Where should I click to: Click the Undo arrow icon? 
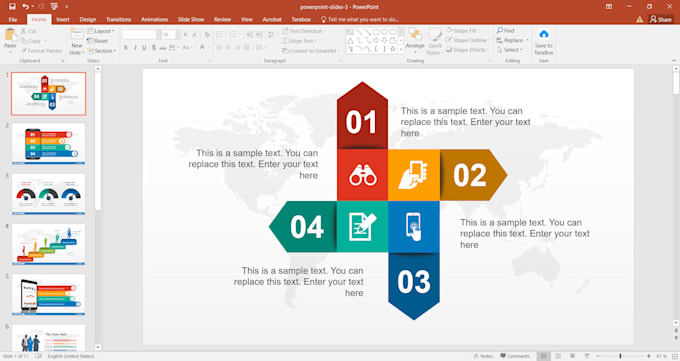(26, 7)
